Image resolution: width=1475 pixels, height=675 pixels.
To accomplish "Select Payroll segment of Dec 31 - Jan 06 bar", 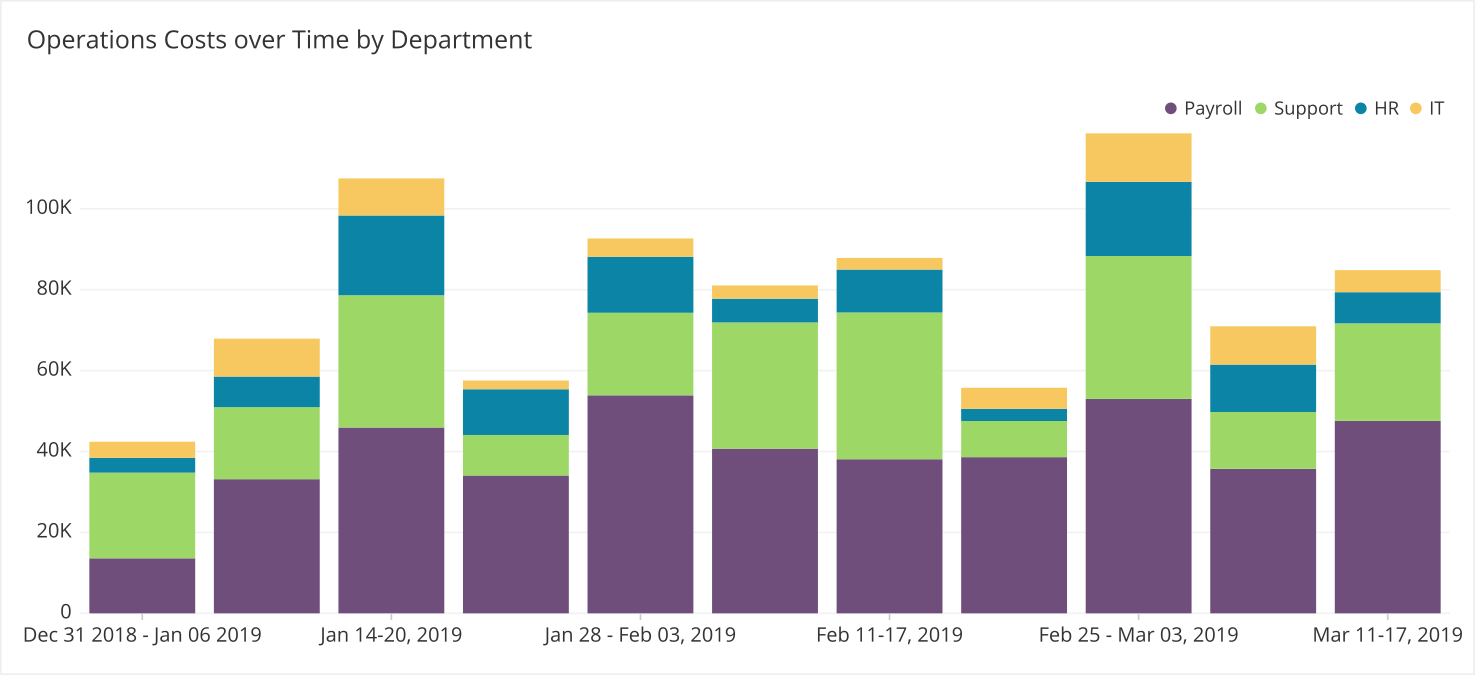I will point(142,585).
